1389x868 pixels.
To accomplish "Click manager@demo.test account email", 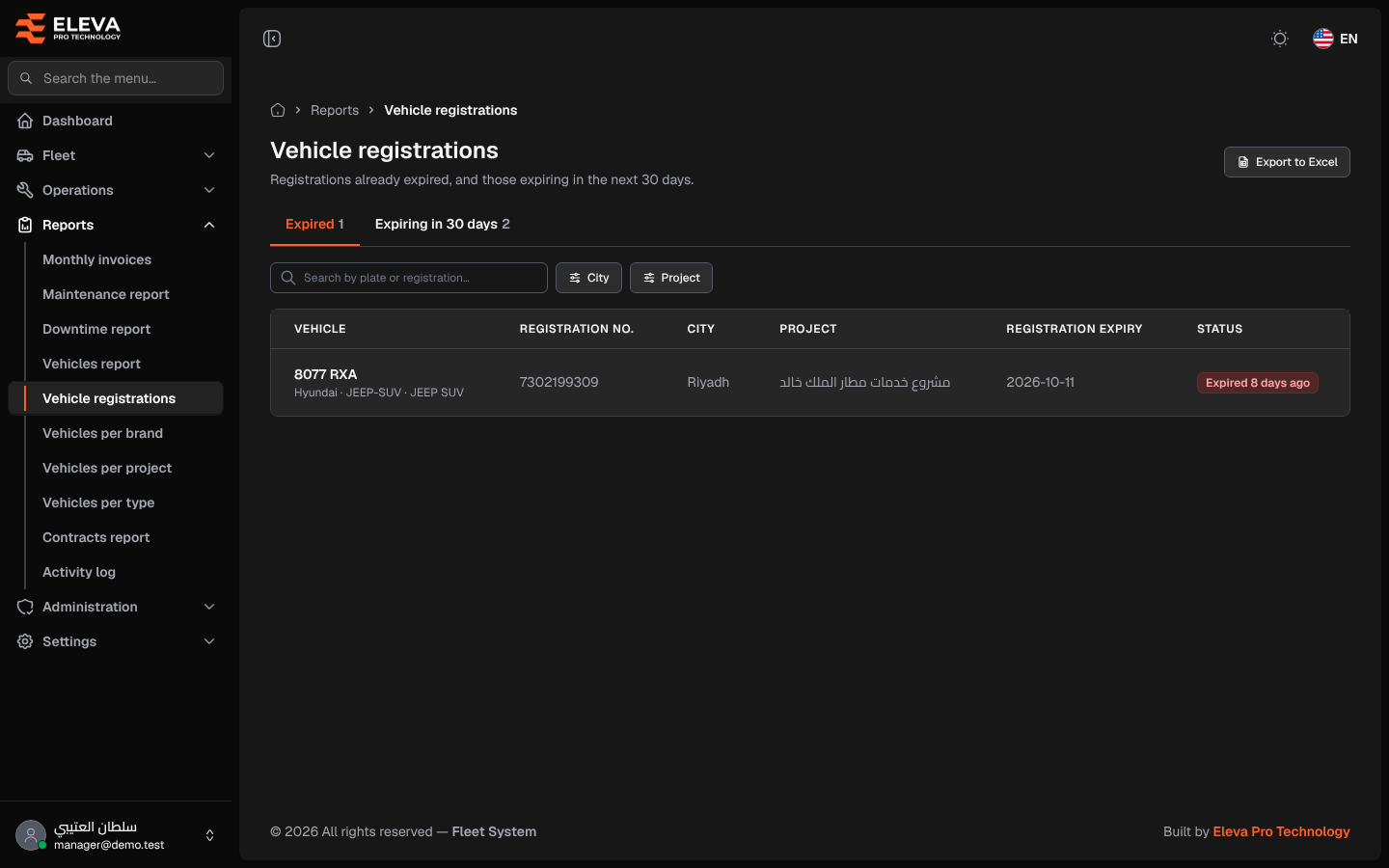I will point(109,845).
